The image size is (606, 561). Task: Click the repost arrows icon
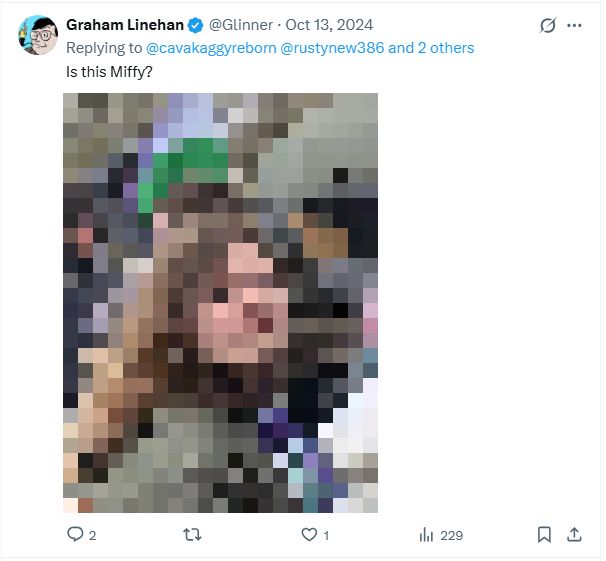tap(191, 535)
